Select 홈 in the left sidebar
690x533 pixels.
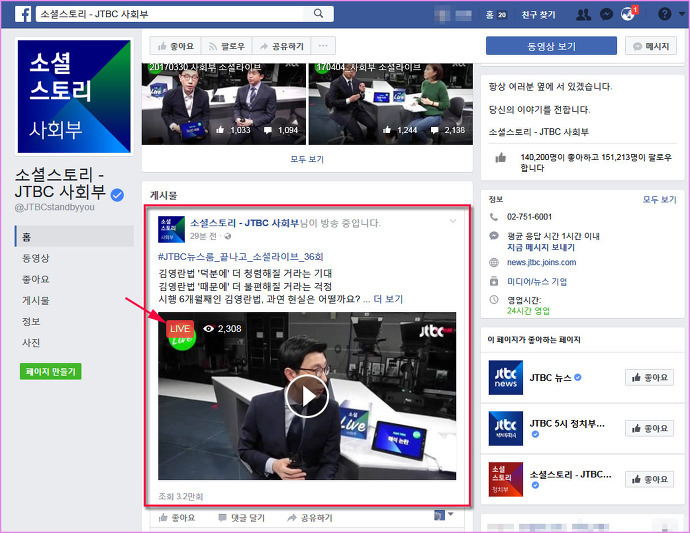(x=74, y=236)
